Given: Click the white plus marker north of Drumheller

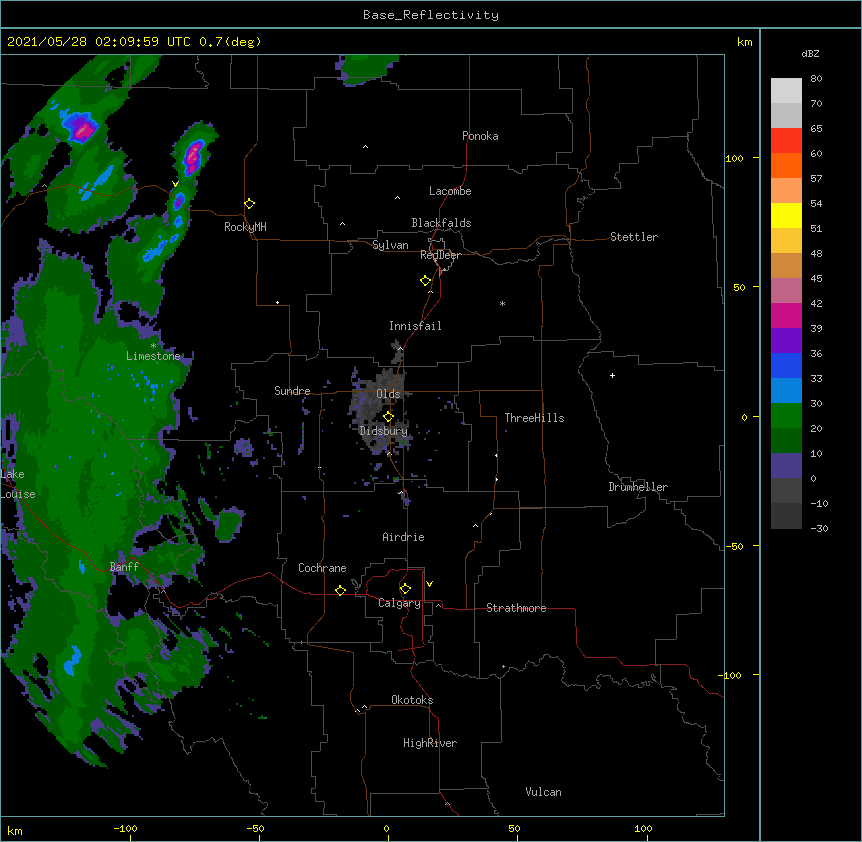Looking at the screenshot, I should [612, 375].
